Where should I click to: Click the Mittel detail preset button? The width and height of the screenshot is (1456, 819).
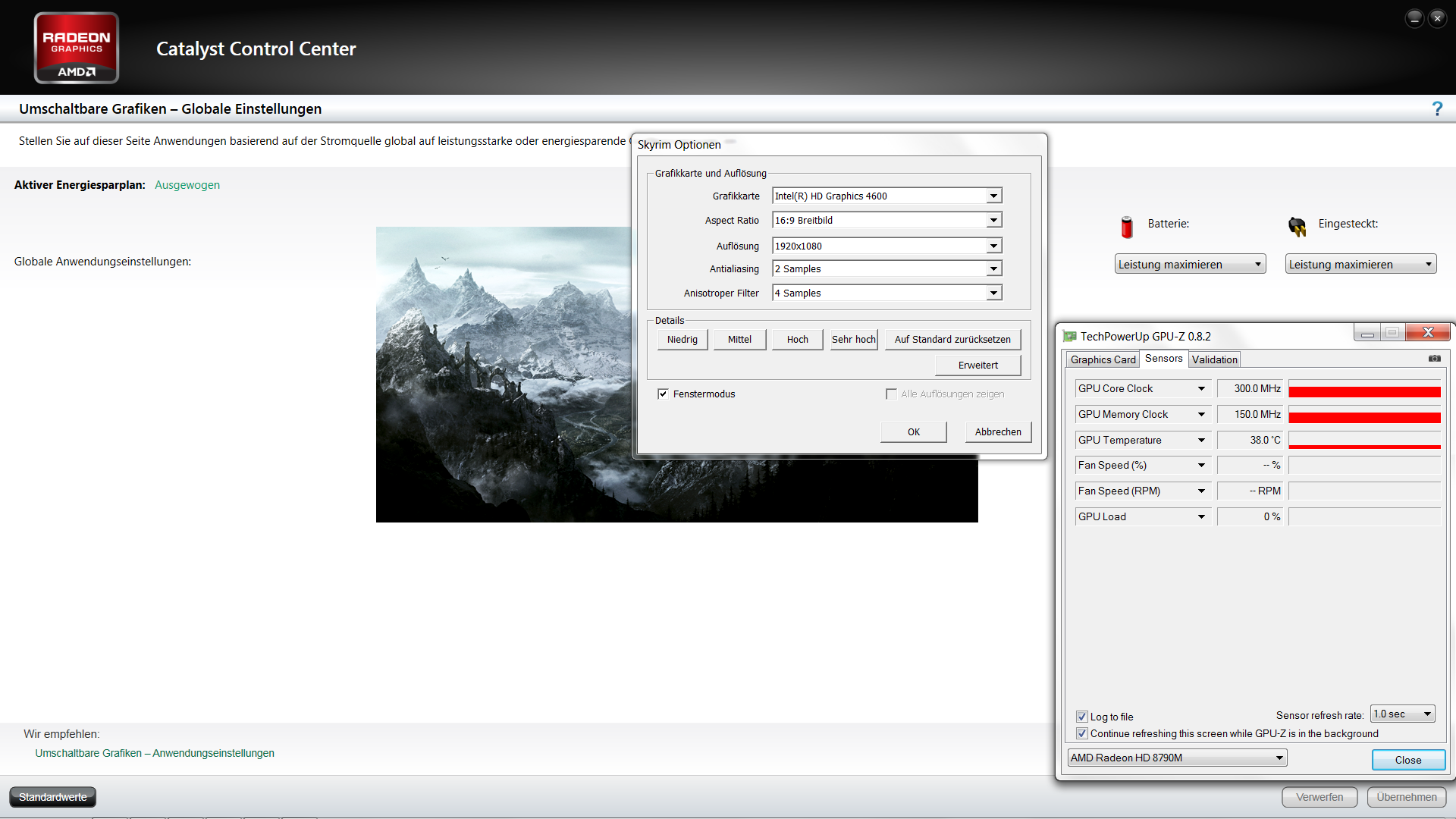click(740, 340)
